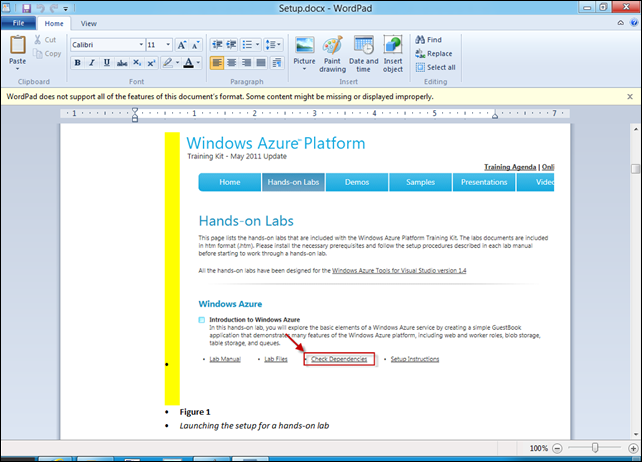Image resolution: width=642 pixels, height=462 pixels.
Task: Justify the text alignment
Action: tap(261, 63)
